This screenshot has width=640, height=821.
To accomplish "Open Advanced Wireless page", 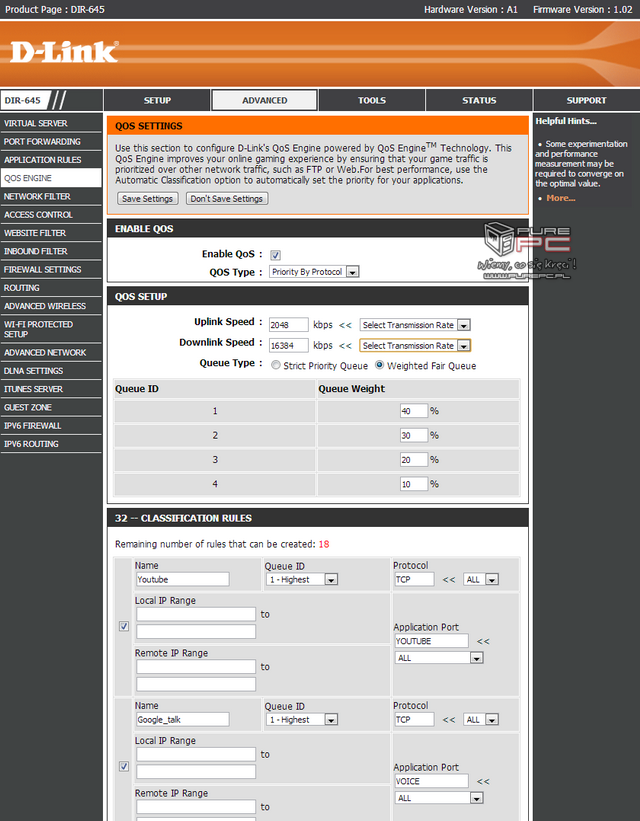I will click(51, 306).
